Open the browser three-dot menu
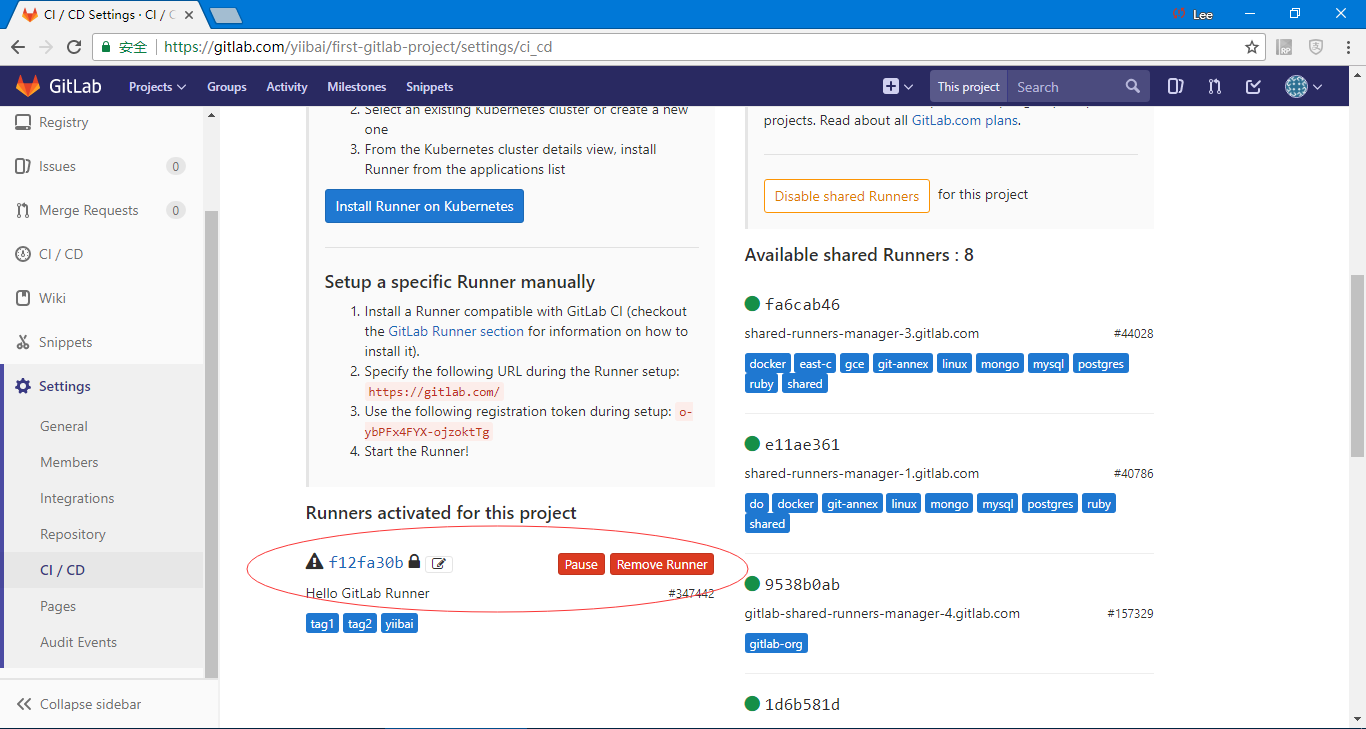 pyautogui.click(x=1347, y=47)
